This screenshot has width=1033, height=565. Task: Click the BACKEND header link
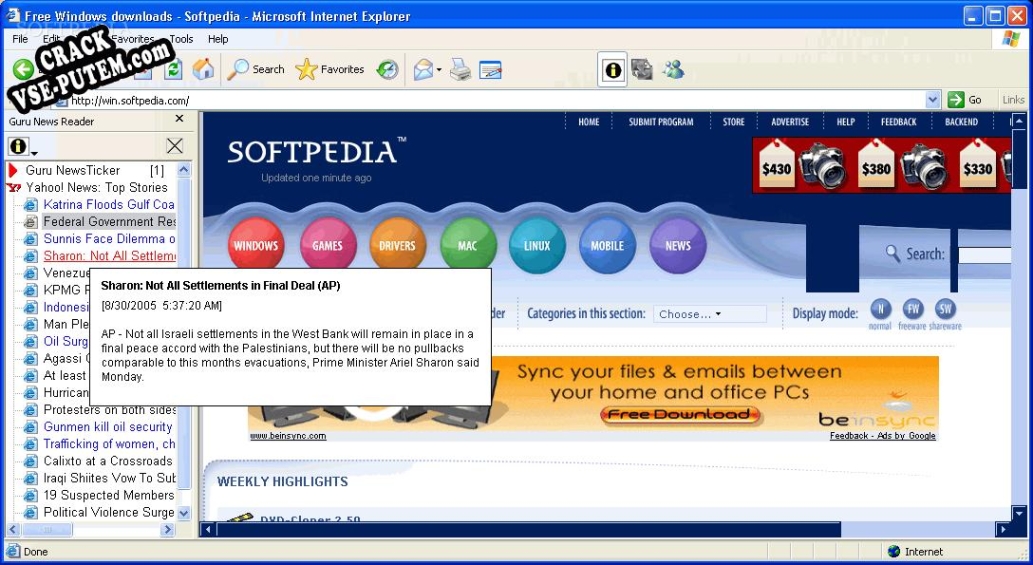pyautogui.click(x=961, y=122)
